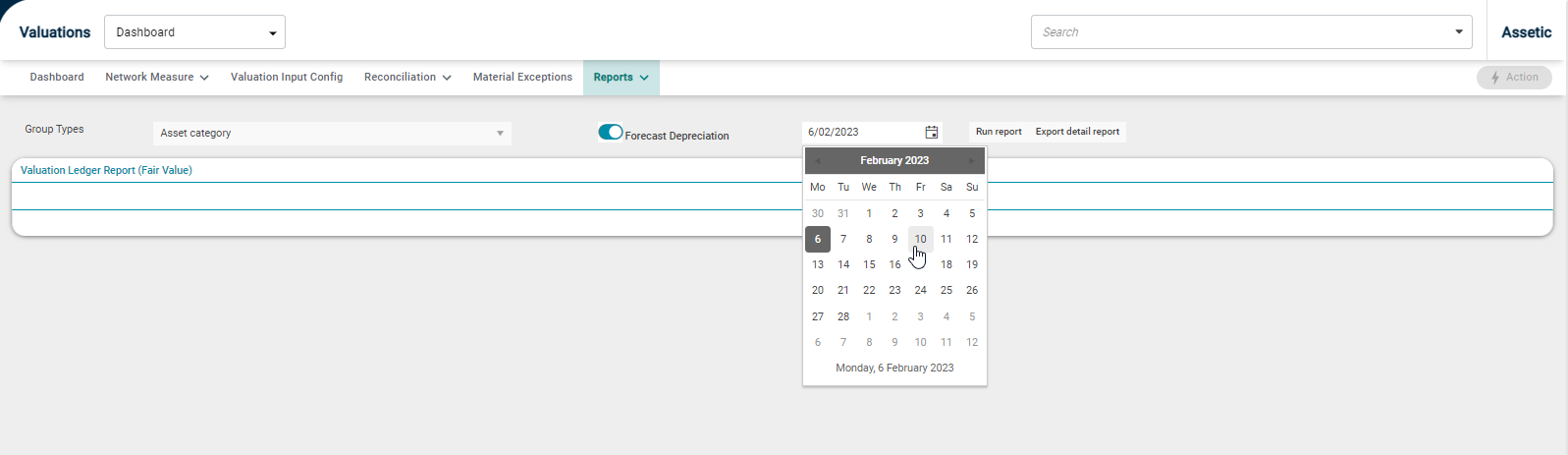Viewport: 1568px width, 455px height.
Task: Export the detail report
Action: pyautogui.click(x=1077, y=132)
